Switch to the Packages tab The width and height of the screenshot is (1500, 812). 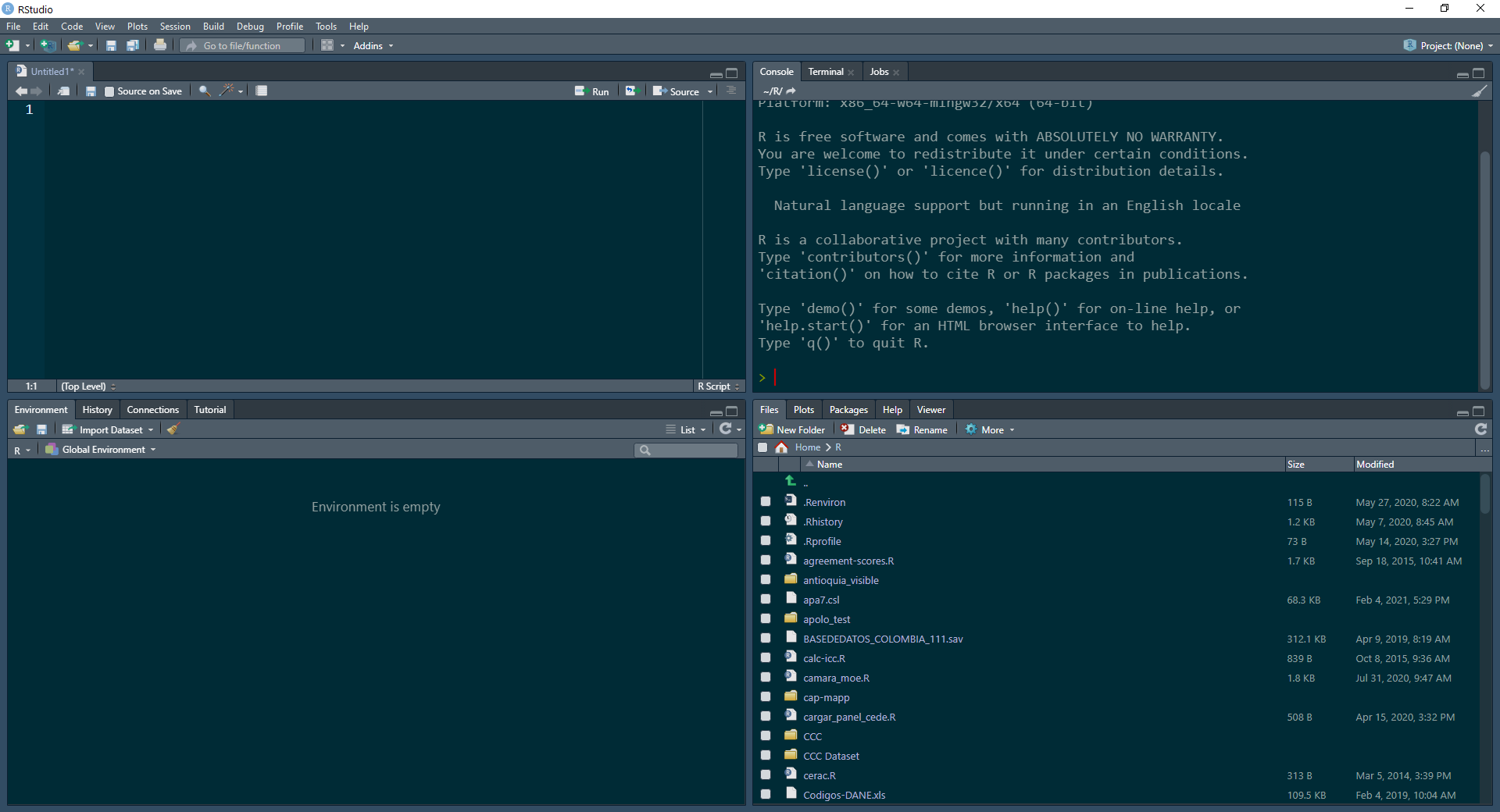coord(848,410)
